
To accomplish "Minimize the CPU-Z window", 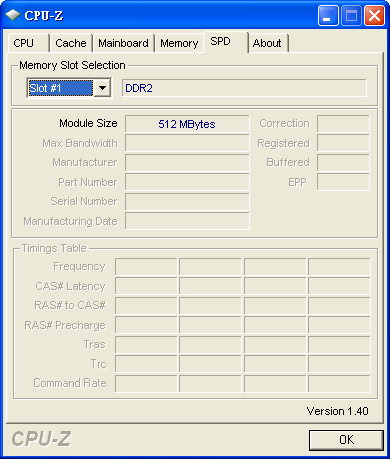I will click(x=328, y=16).
